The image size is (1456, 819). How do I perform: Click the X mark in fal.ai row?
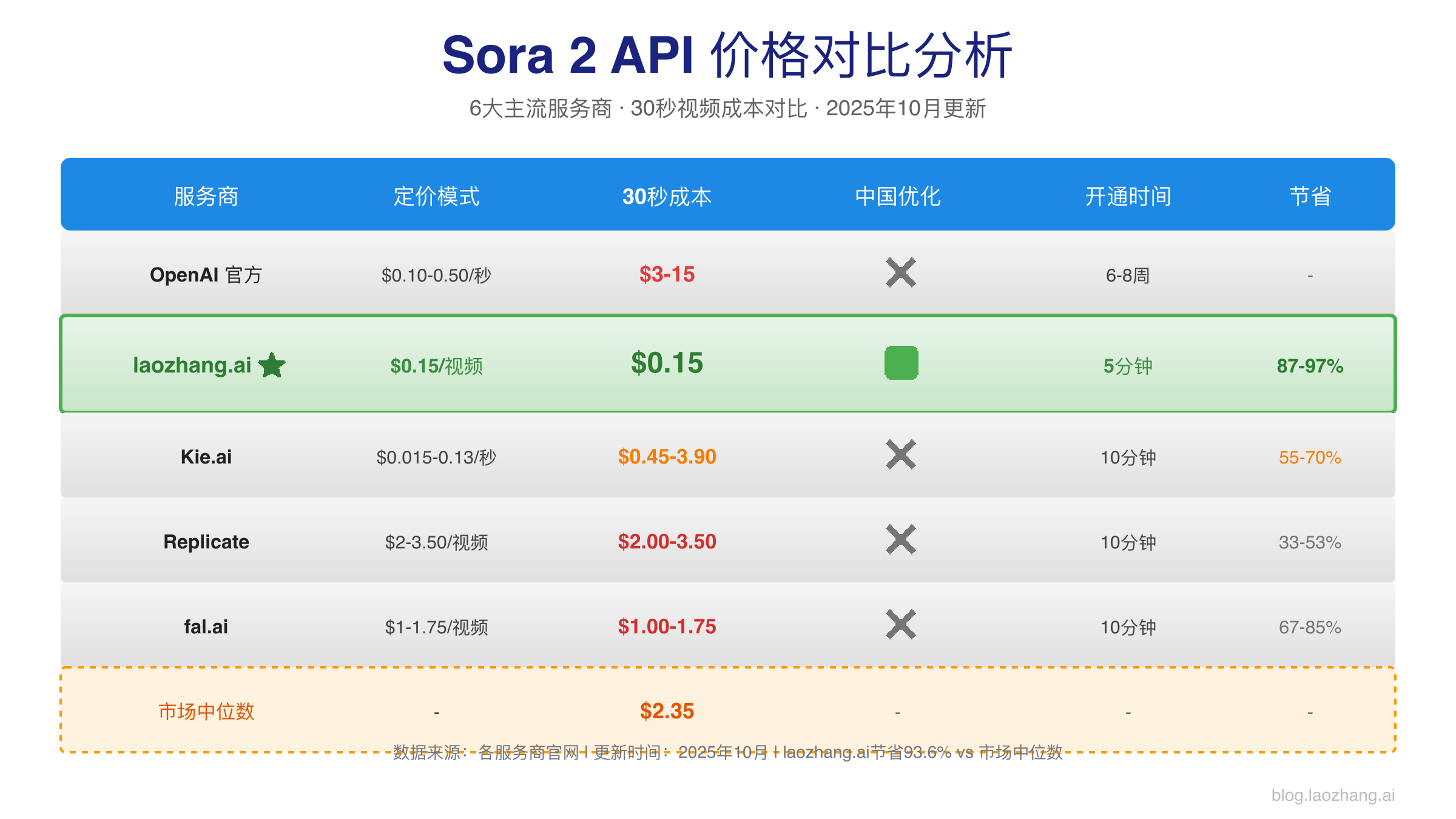tap(900, 625)
